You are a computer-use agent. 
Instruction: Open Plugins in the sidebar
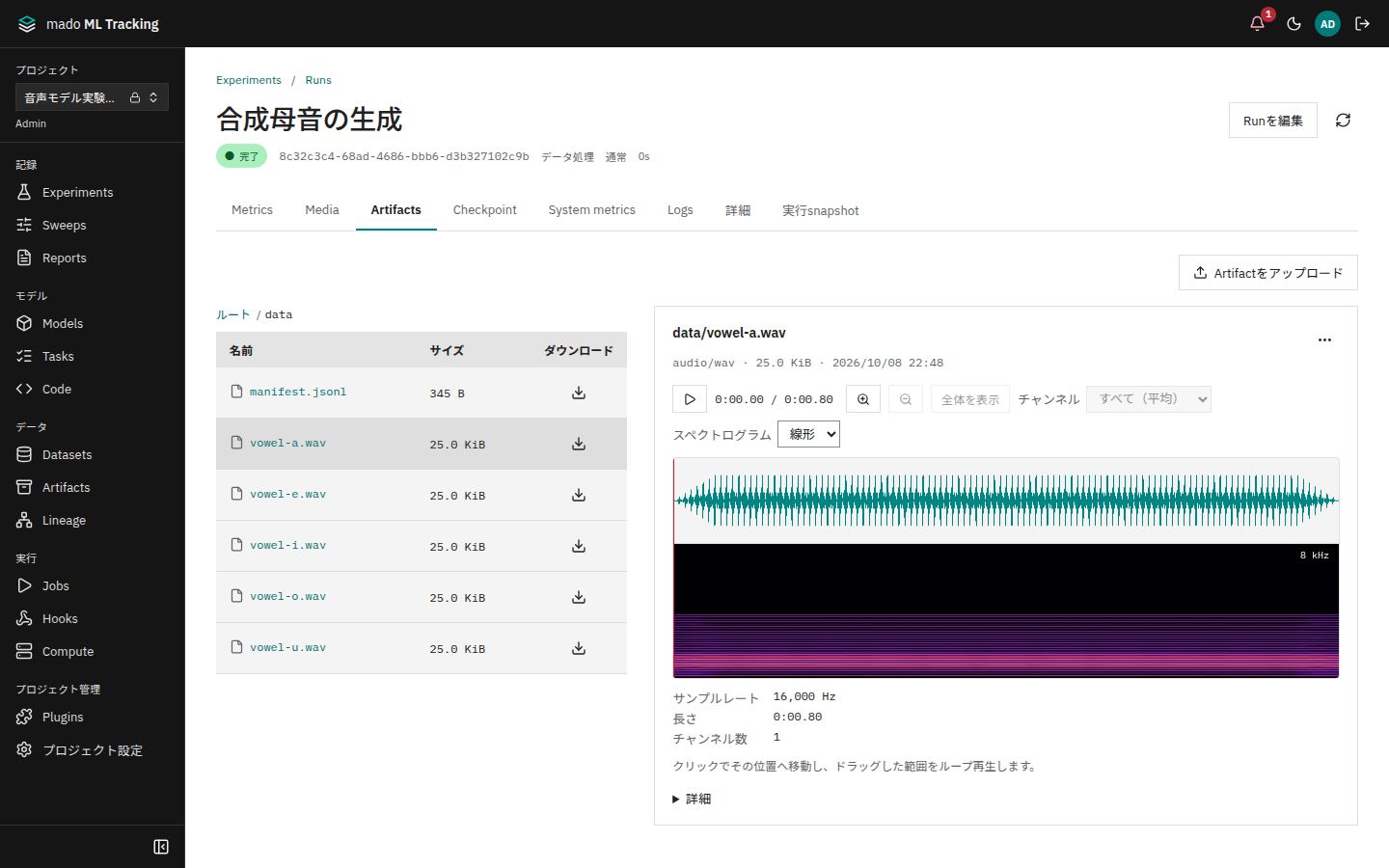coord(93,718)
